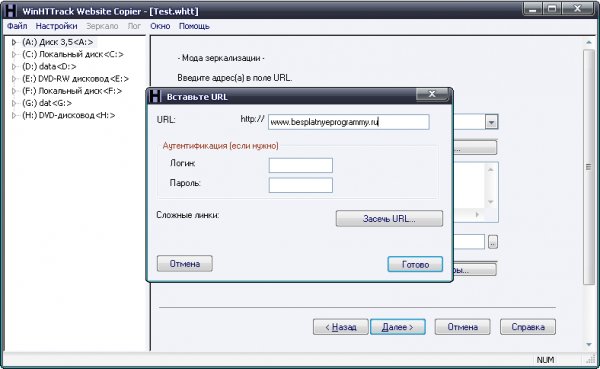The image size is (600, 369).
Task: Go back with the < Назад button
Action: 341,327
